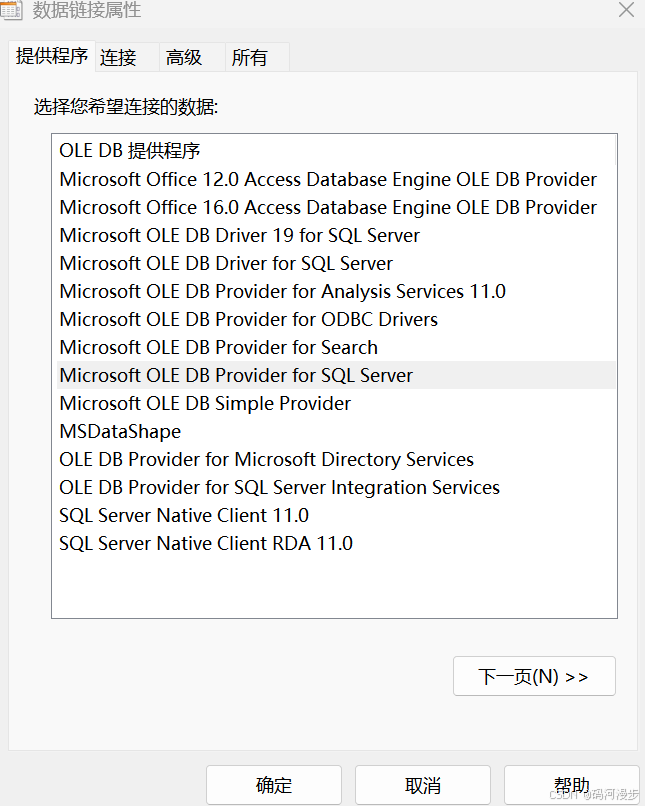Cancel the dialog with 取消
This screenshot has width=645, height=806.
coord(422,785)
